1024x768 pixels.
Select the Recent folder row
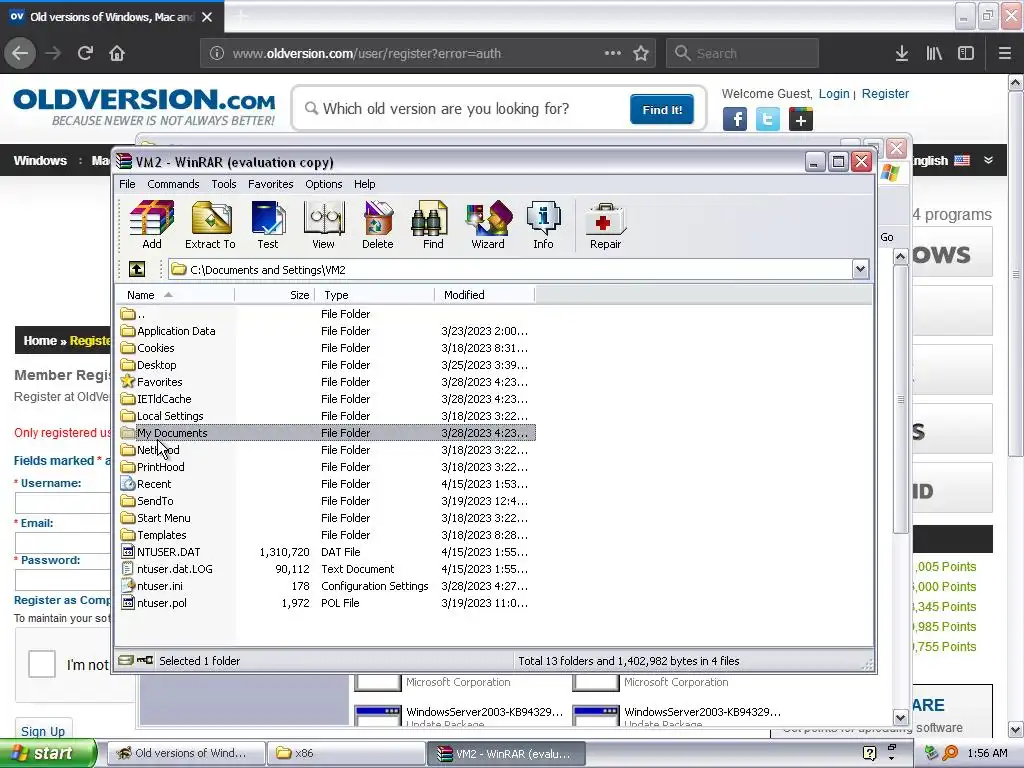[325, 484]
